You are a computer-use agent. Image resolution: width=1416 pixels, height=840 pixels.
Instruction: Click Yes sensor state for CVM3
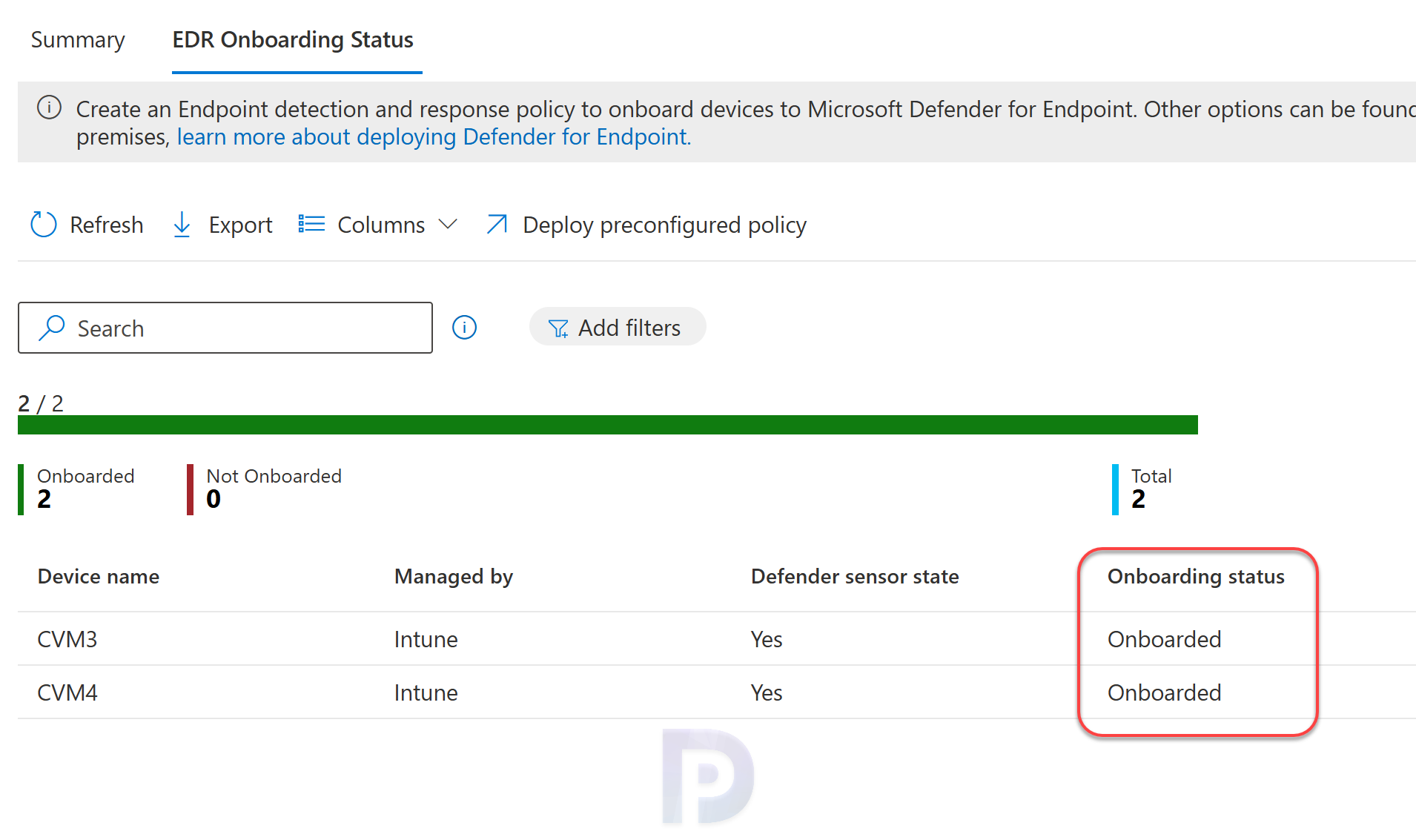point(767,639)
